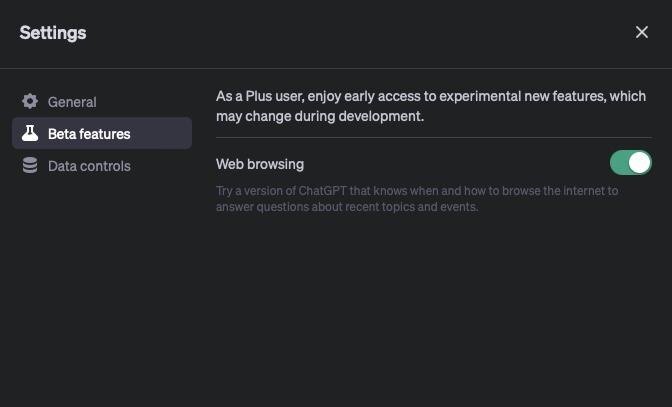Click the "Settings" dialog title
672x407 pixels.
[x=53, y=33]
